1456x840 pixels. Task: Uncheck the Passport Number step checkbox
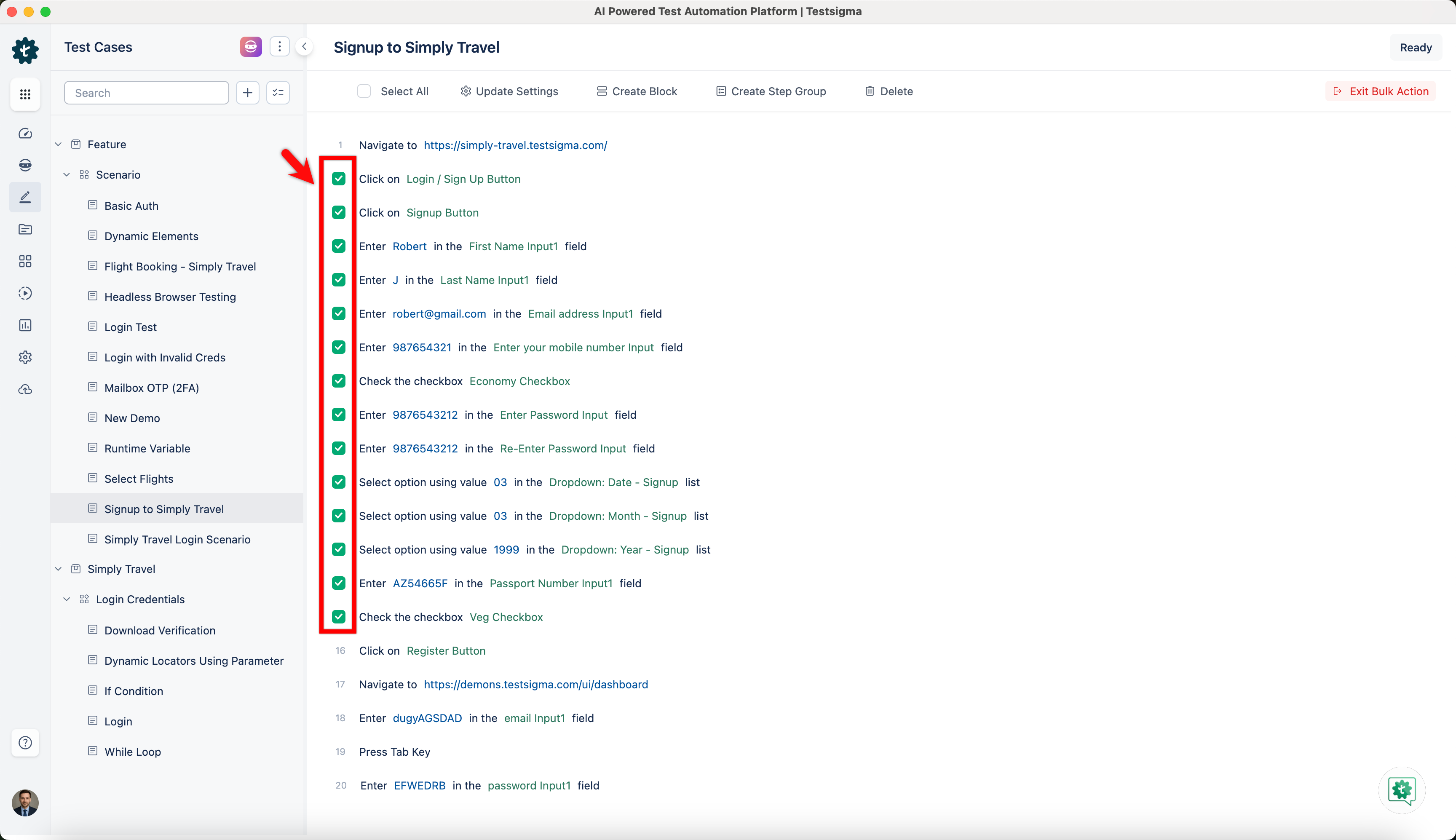pyautogui.click(x=339, y=583)
